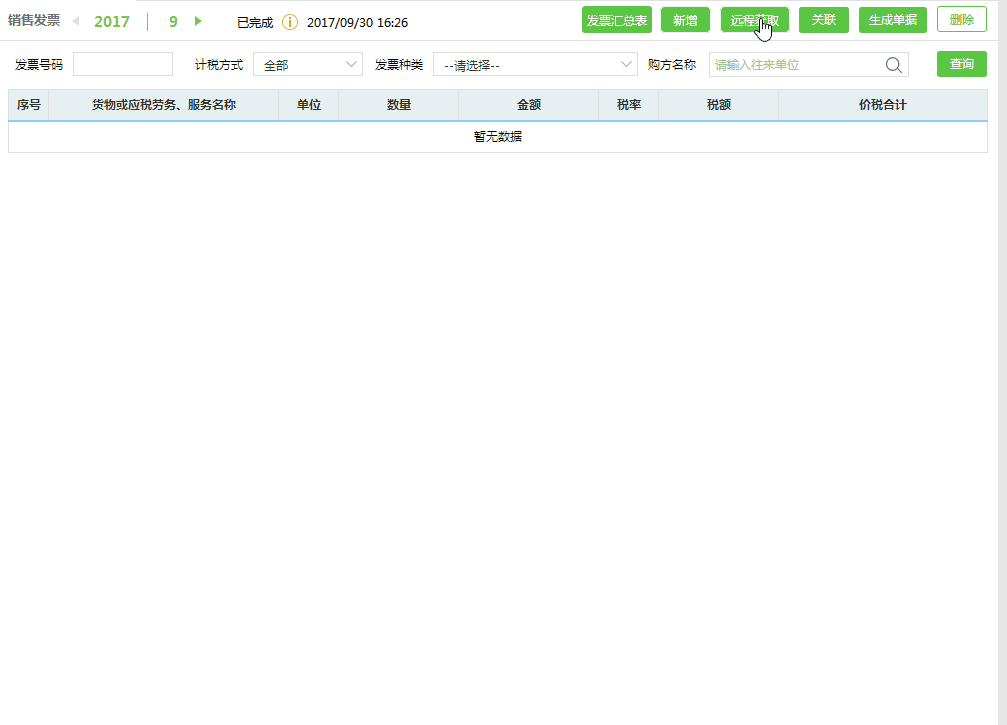Open the 计税方式 dropdown showing 全部

(307, 63)
